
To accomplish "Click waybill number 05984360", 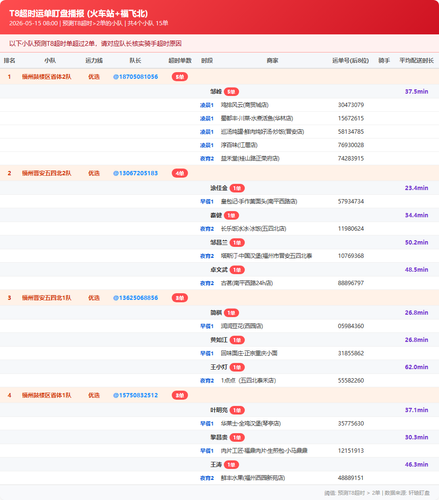I will coord(351,326).
